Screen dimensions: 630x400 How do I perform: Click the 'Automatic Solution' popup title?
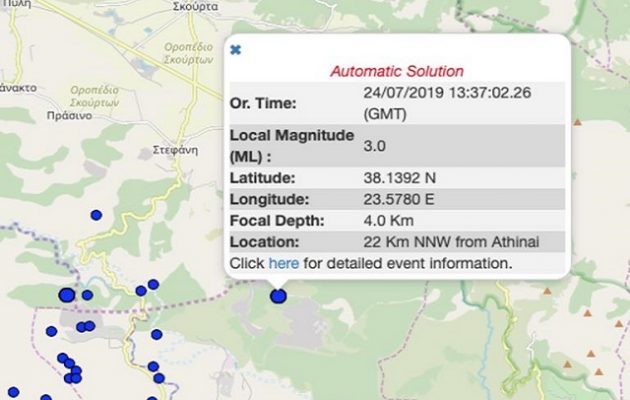(397, 72)
